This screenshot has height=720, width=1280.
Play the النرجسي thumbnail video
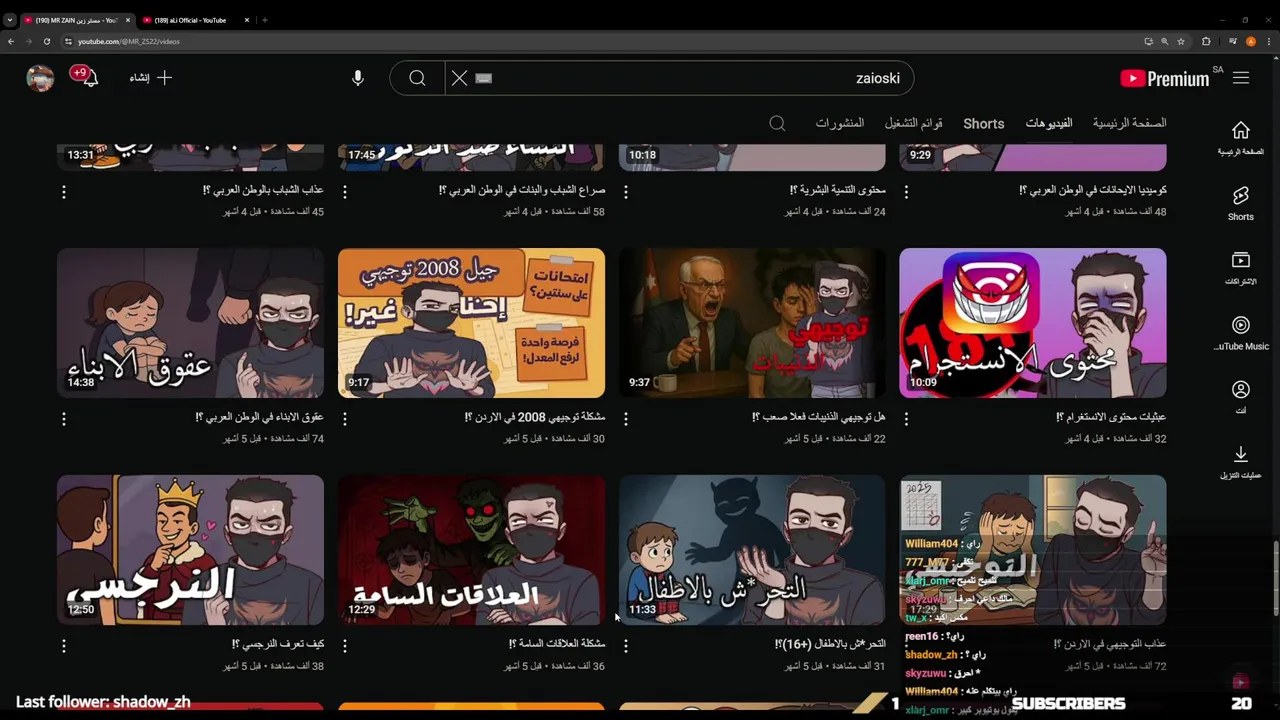tap(190, 550)
